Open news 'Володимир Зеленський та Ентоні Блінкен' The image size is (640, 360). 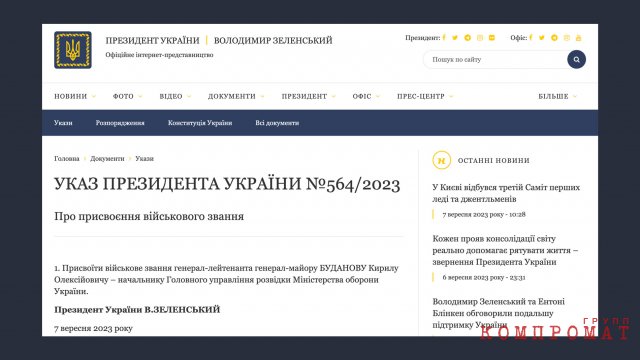coord(499,313)
